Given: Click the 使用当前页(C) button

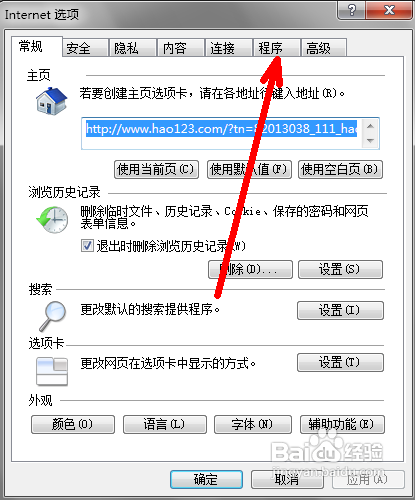Looking at the screenshot, I should click(x=156, y=170).
